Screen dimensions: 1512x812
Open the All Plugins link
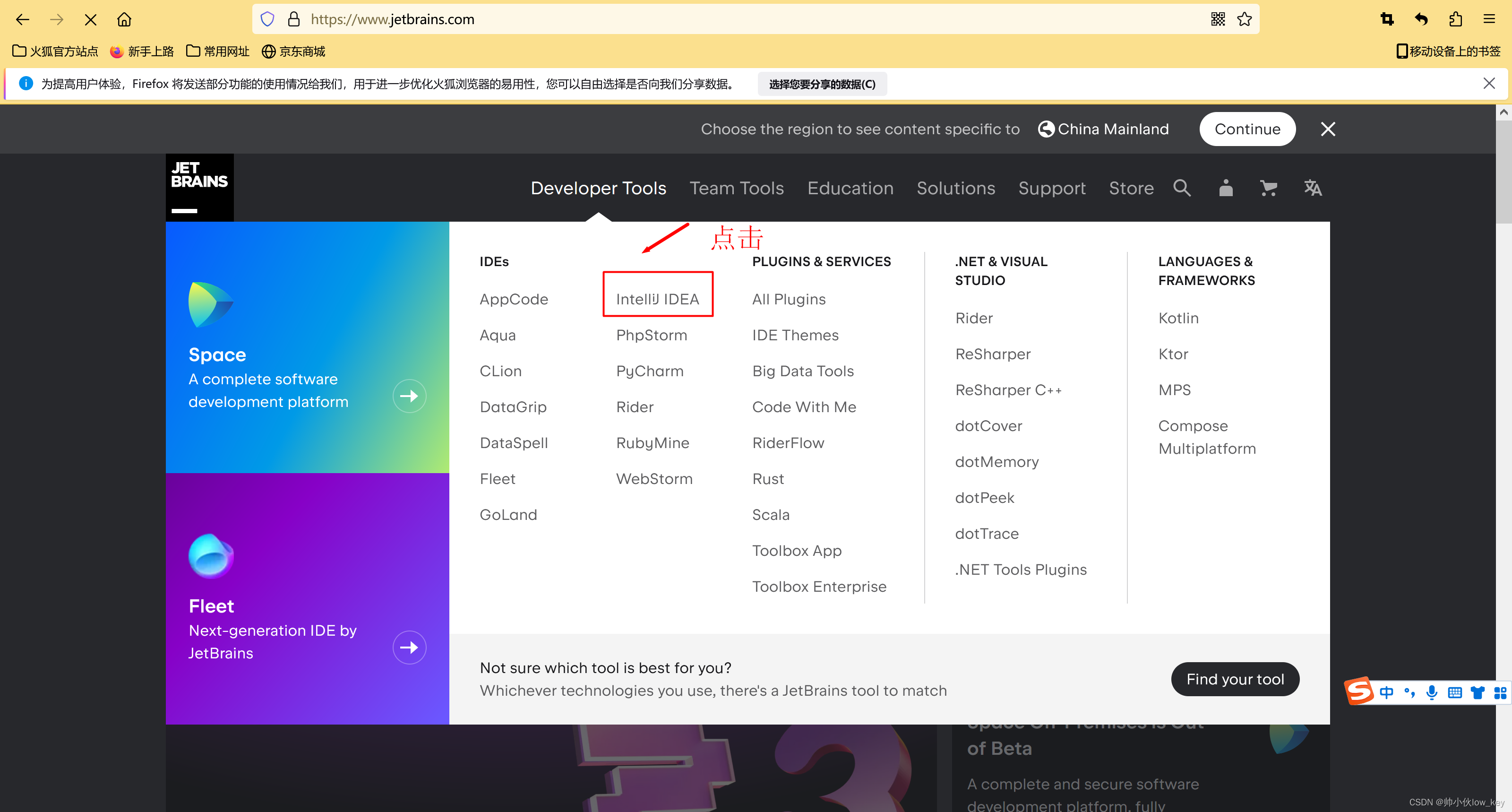pyautogui.click(x=789, y=299)
